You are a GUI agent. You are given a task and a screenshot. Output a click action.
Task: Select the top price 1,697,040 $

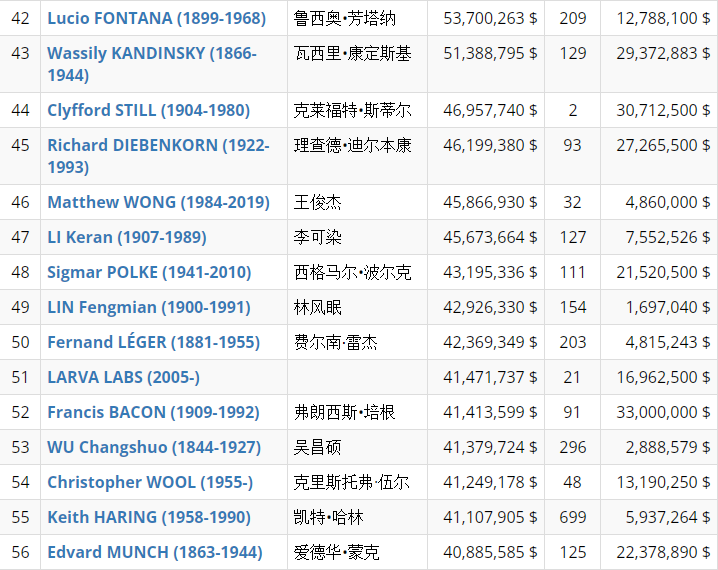click(668, 307)
